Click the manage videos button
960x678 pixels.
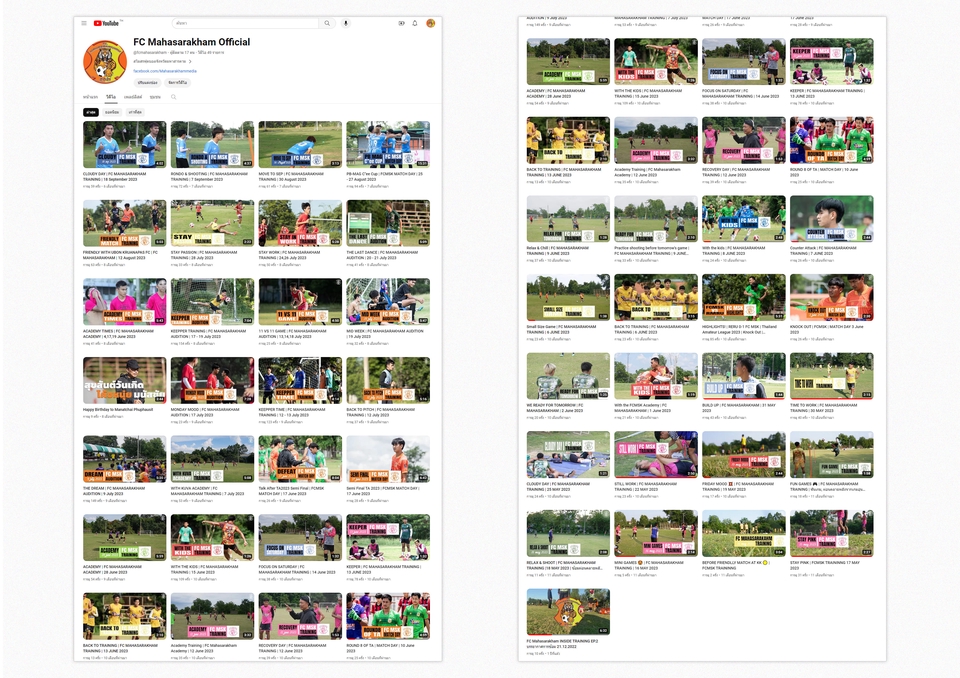[178, 82]
